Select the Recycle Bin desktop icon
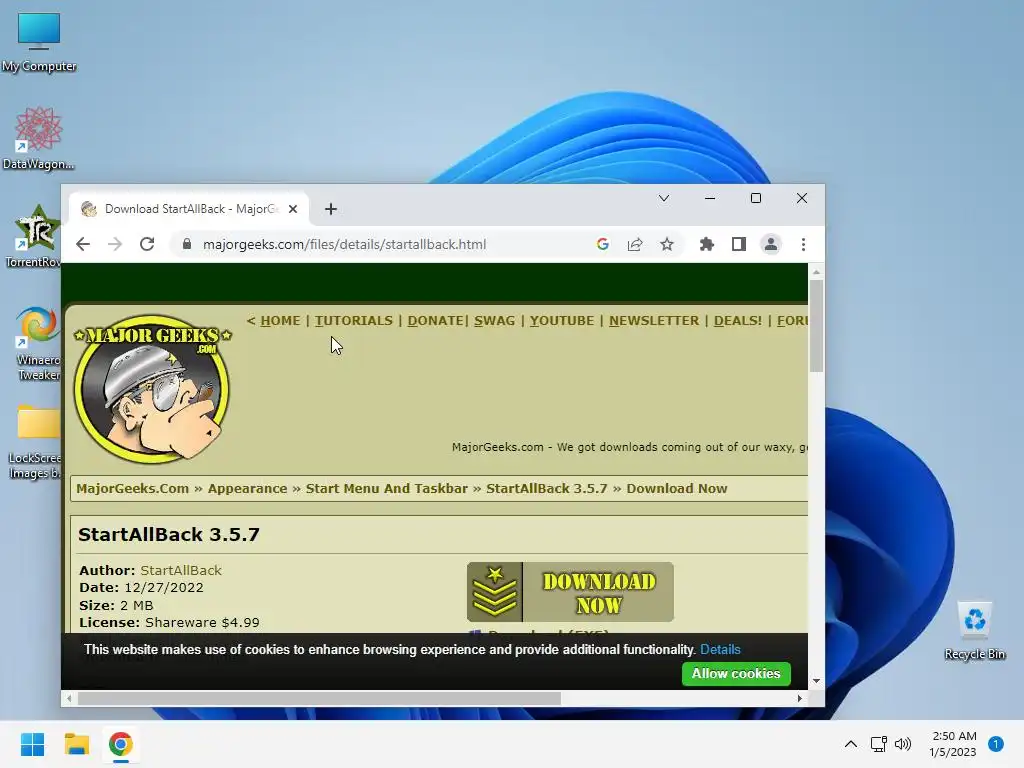This screenshot has height=768, width=1024. pos(974,630)
